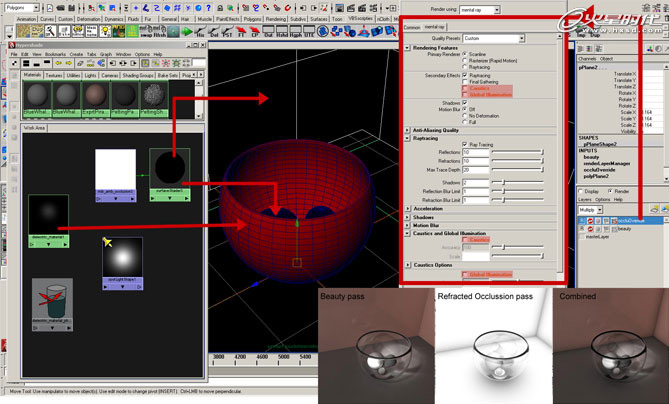Click the create new render layer icon
Screen dimensions: 669x404
(654, 209)
